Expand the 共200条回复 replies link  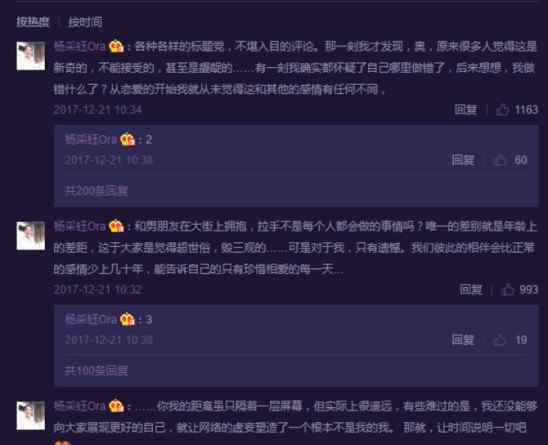click(96, 191)
